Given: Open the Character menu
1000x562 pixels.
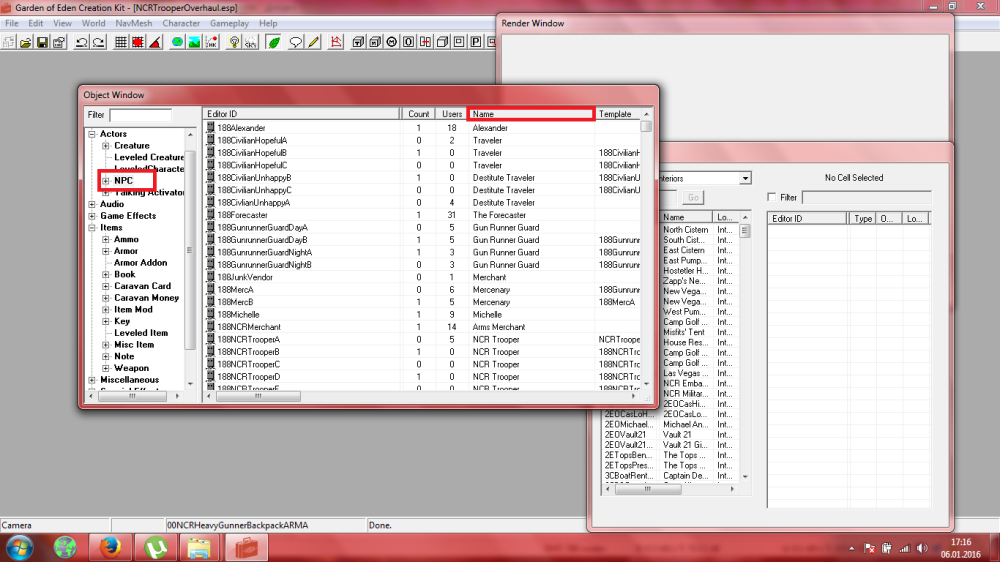Looking at the screenshot, I should click(181, 24).
